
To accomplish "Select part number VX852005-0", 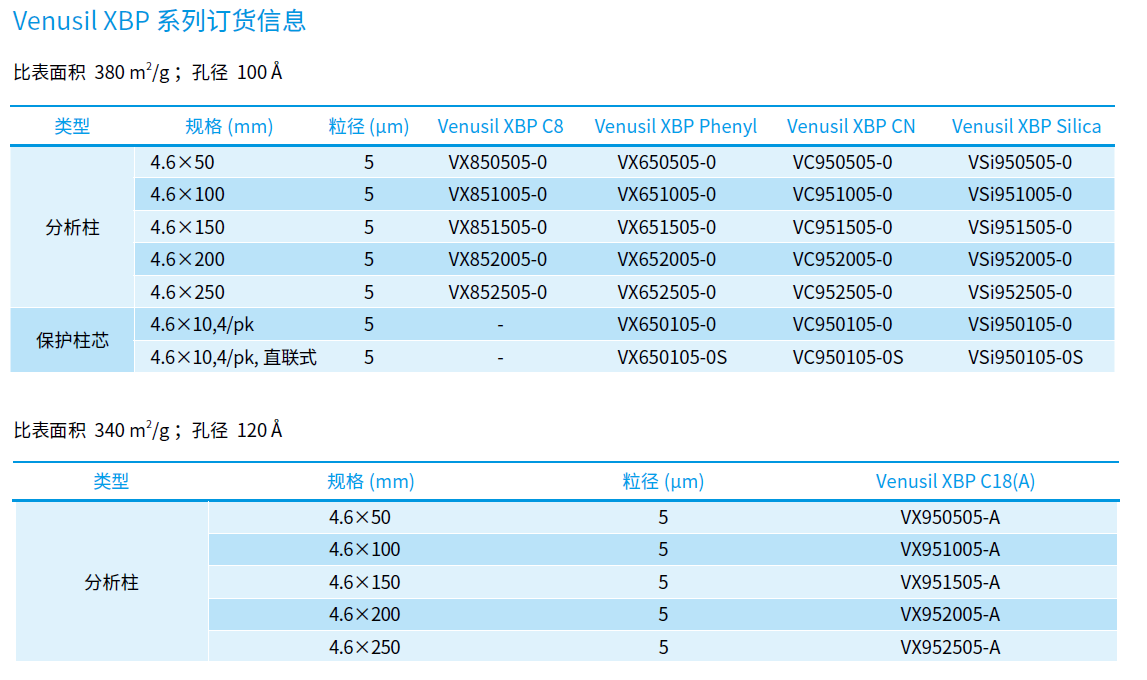I will pyautogui.click(x=497, y=260).
